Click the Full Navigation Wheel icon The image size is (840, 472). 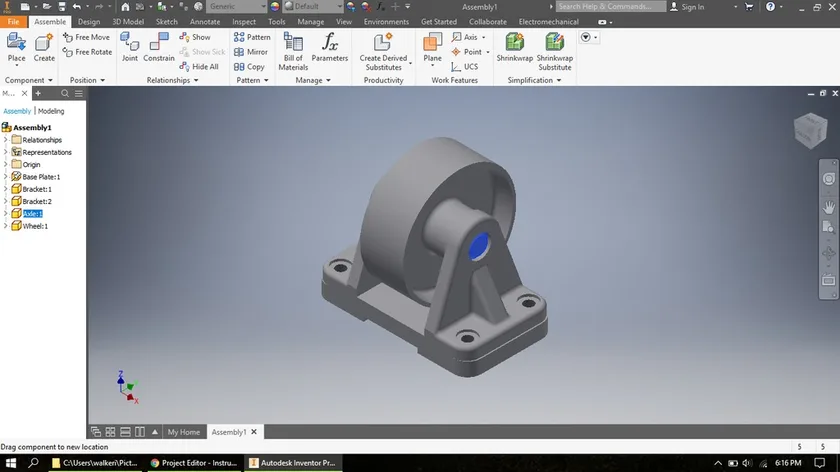click(x=829, y=179)
